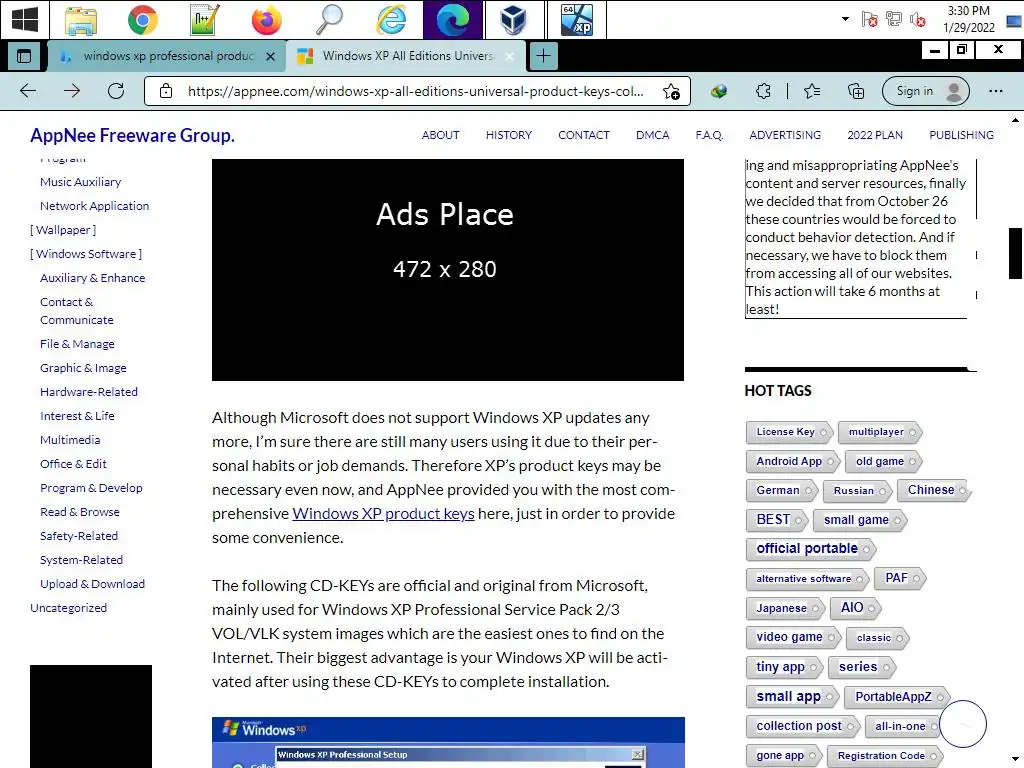This screenshot has width=1024, height=768.
Task: Open the PUBLISHING menu item
Action: click(961, 135)
